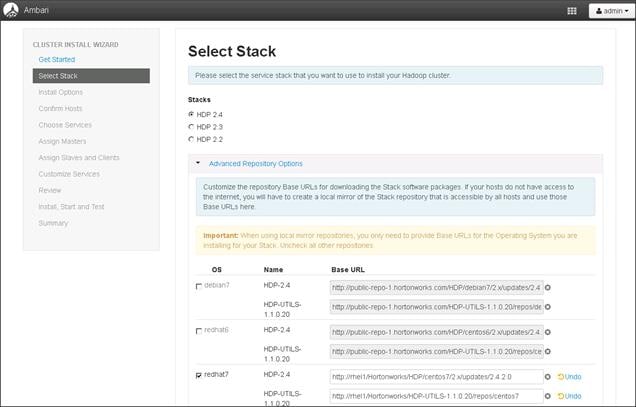Clear the redhat6 HDP-UTILS base URL icon
Viewport: 636px width, 407px height.
[x=548, y=351]
